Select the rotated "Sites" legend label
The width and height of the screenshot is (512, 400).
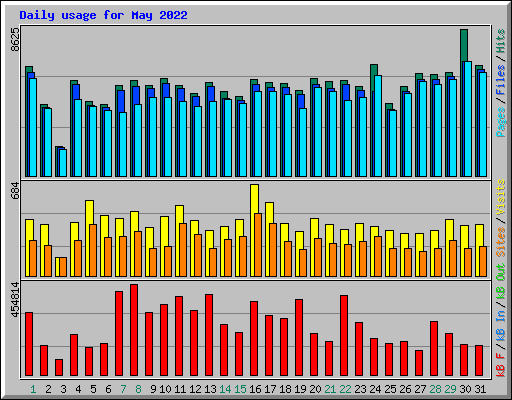pos(501,241)
